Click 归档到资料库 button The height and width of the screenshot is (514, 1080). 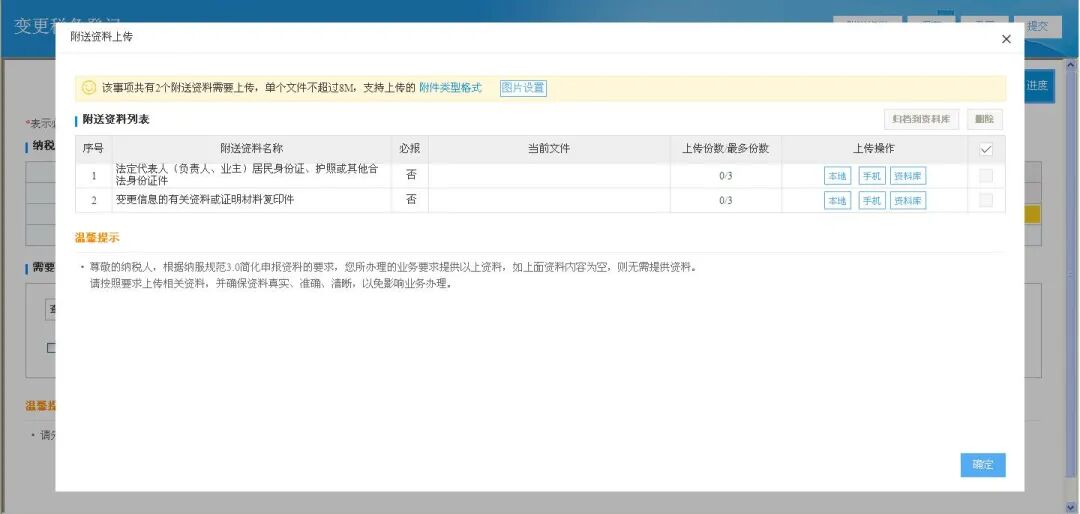click(921, 119)
